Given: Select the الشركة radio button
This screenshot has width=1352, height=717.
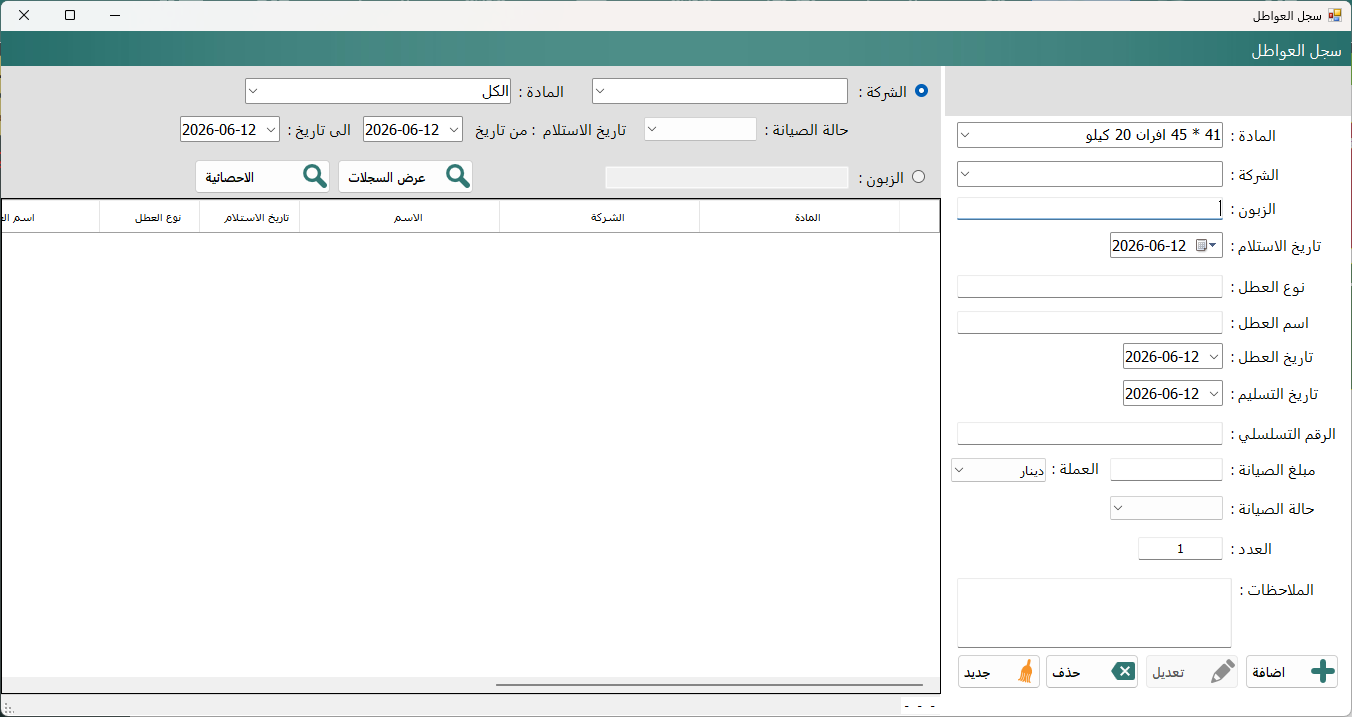Looking at the screenshot, I should click(x=921, y=91).
